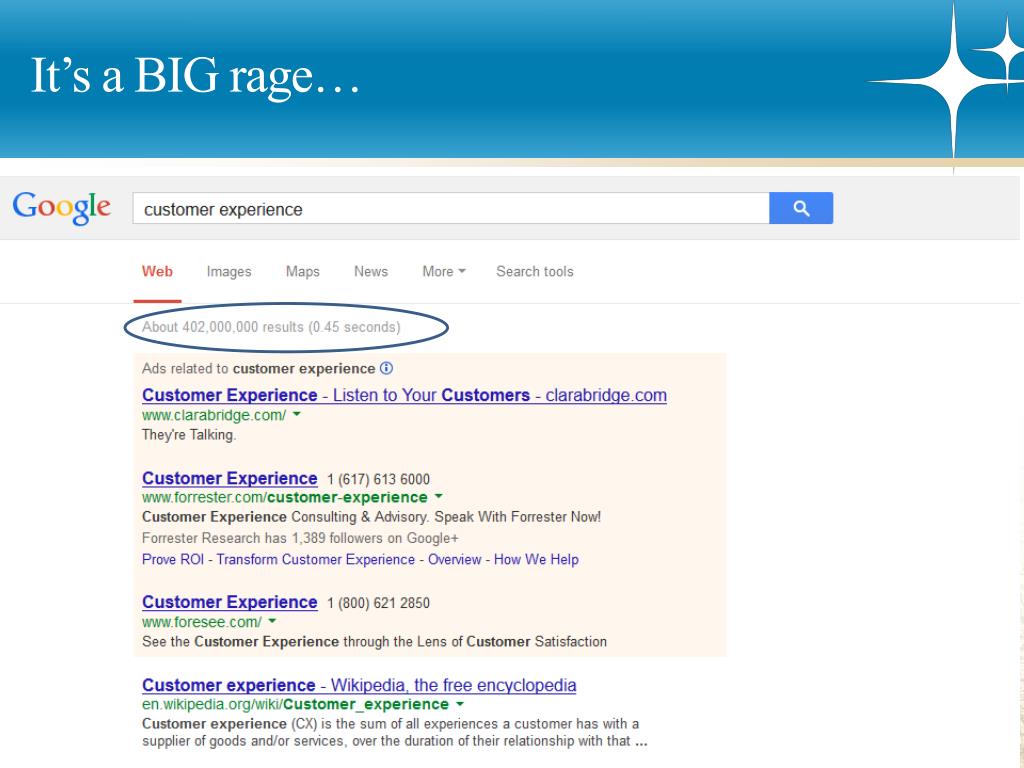Click the Overview sitelink
Image resolution: width=1024 pixels, height=768 pixels.
tap(455, 560)
